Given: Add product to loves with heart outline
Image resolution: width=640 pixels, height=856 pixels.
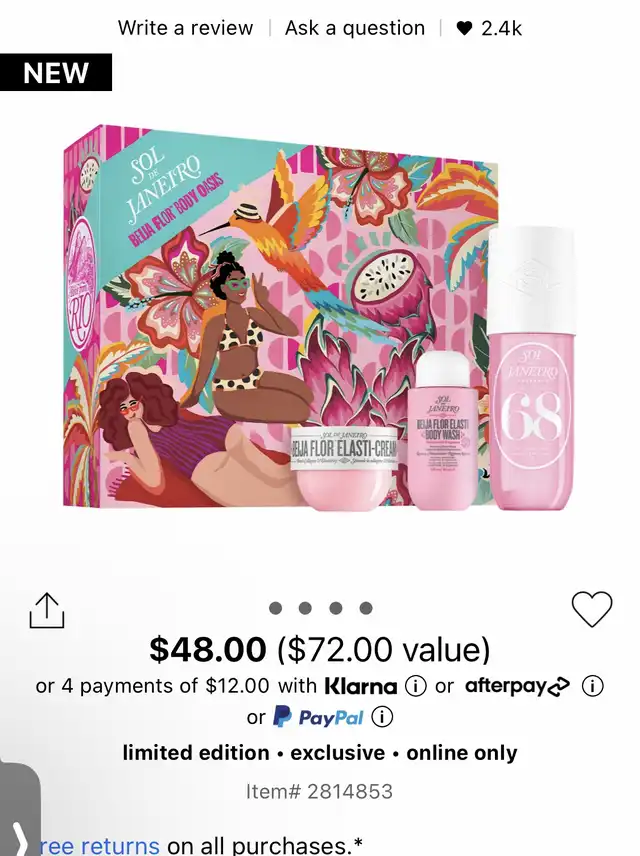Looking at the screenshot, I should tap(592, 609).
